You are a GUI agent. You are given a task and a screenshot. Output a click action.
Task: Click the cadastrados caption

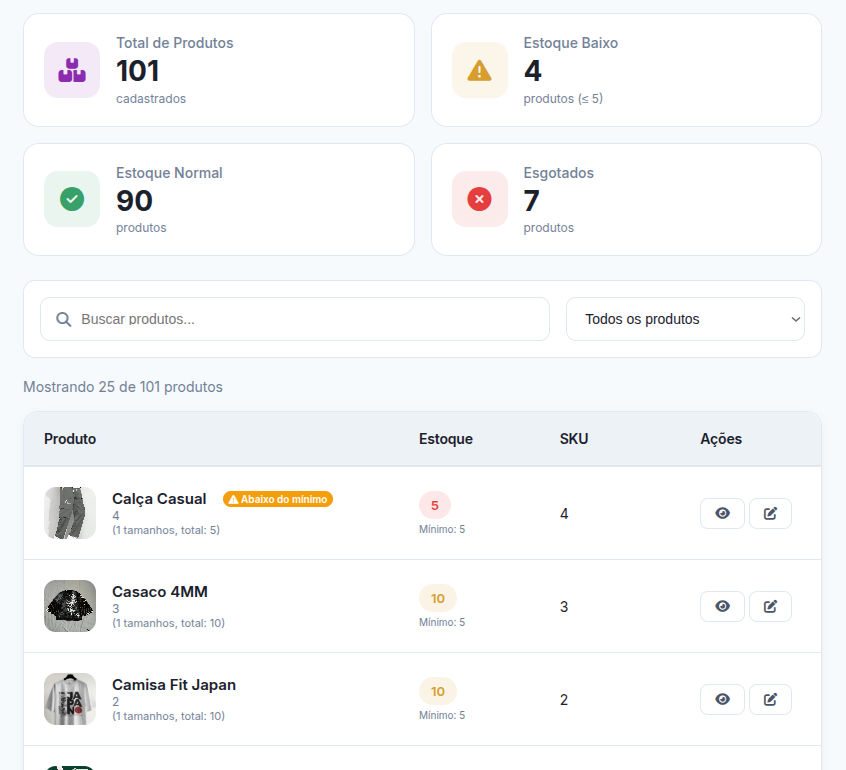(151, 99)
